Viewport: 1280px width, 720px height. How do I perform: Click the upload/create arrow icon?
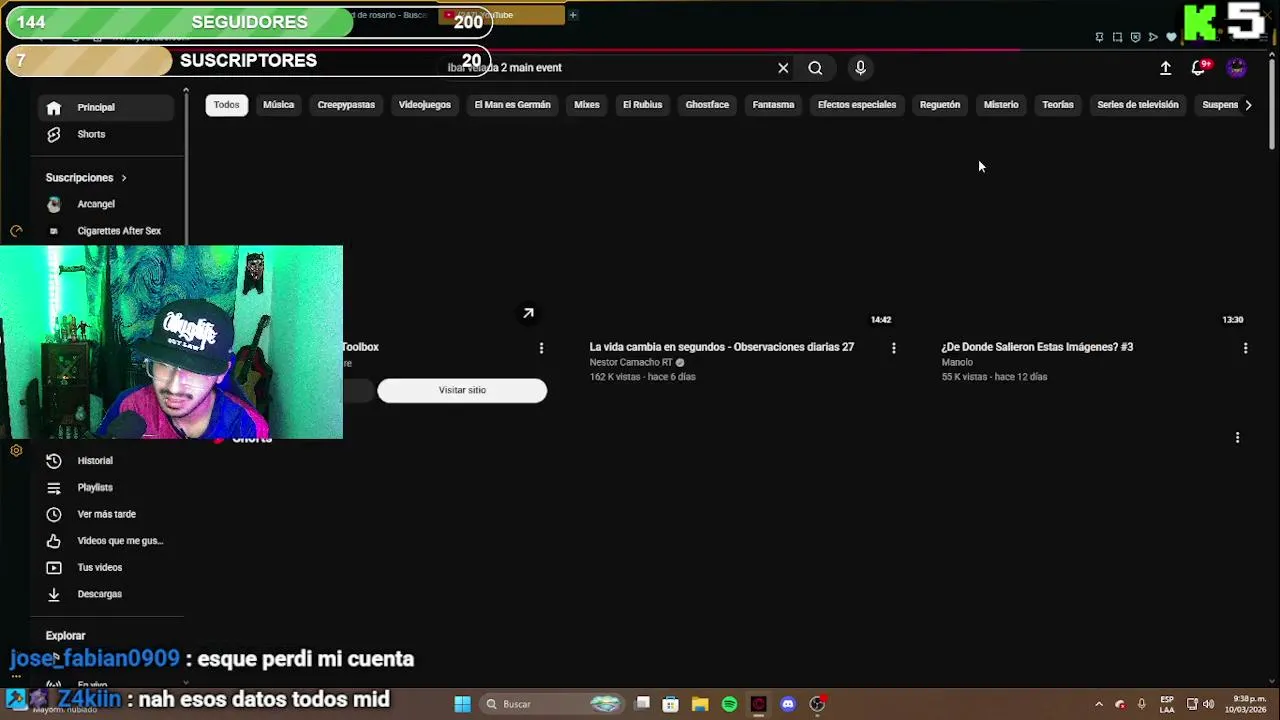tap(1165, 68)
